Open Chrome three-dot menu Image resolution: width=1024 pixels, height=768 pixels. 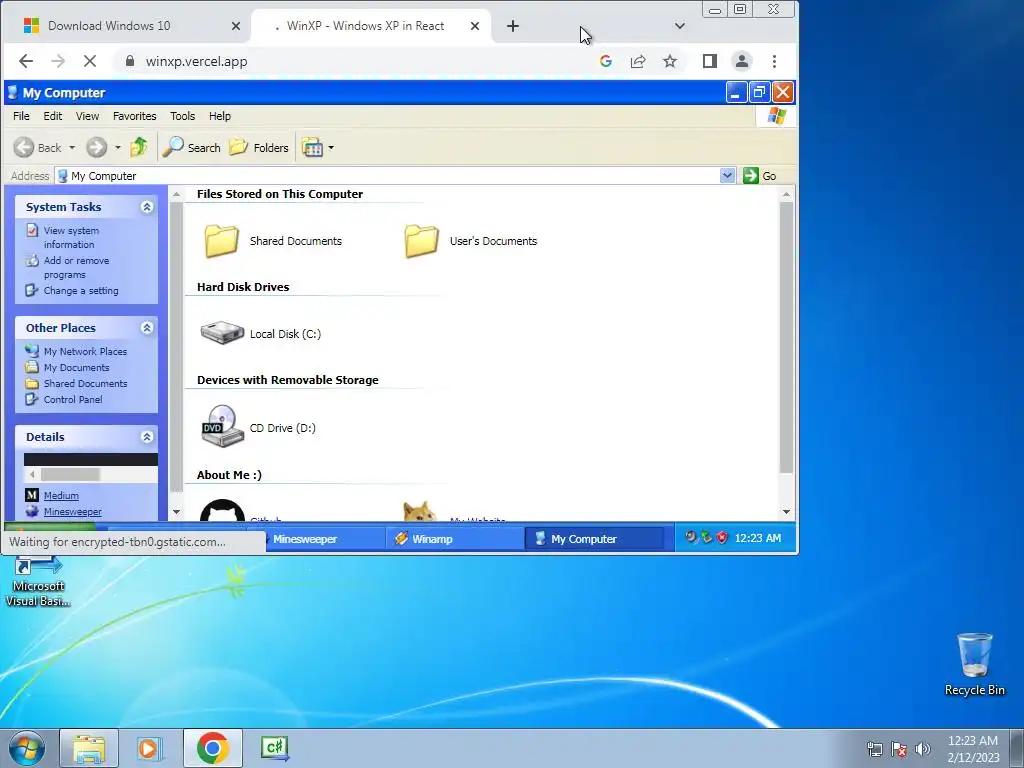(x=775, y=61)
